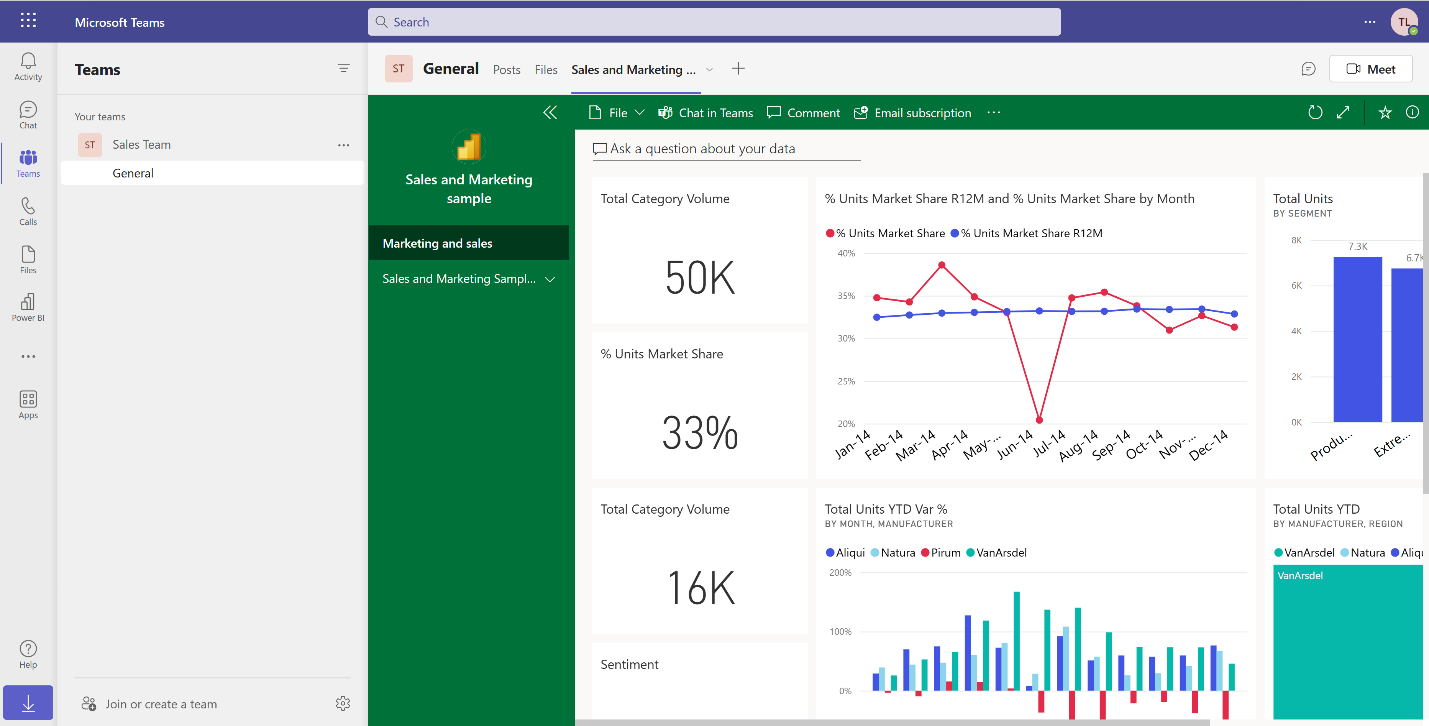Open Calls in left rail
The image size is (1429, 726).
point(28,211)
